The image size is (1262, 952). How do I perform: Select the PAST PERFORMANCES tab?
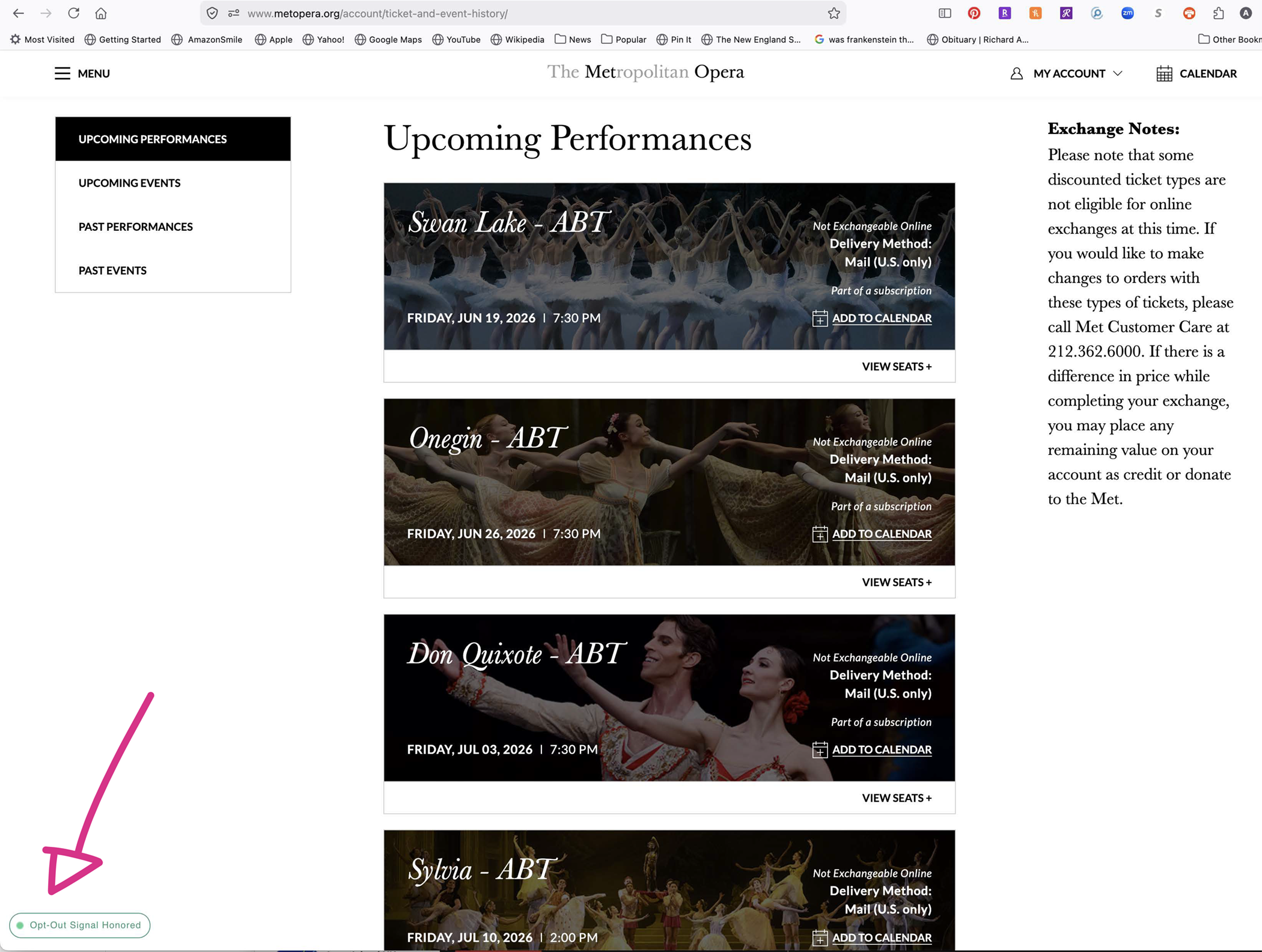tap(136, 227)
